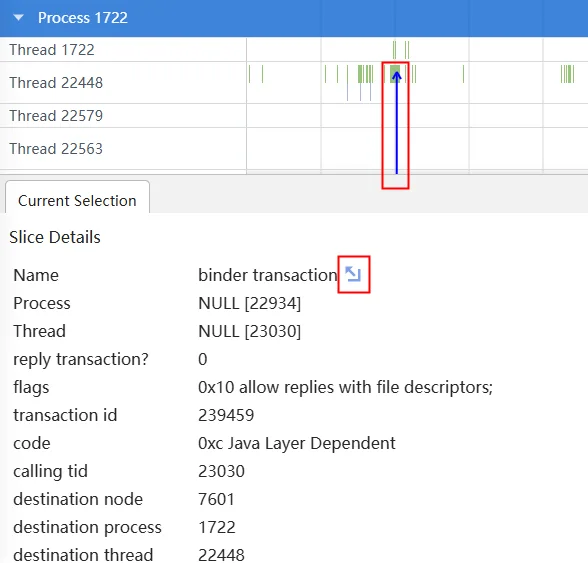This screenshot has height=563, width=588.
Task: Click the calling tid value 23030
Action: coord(221,471)
